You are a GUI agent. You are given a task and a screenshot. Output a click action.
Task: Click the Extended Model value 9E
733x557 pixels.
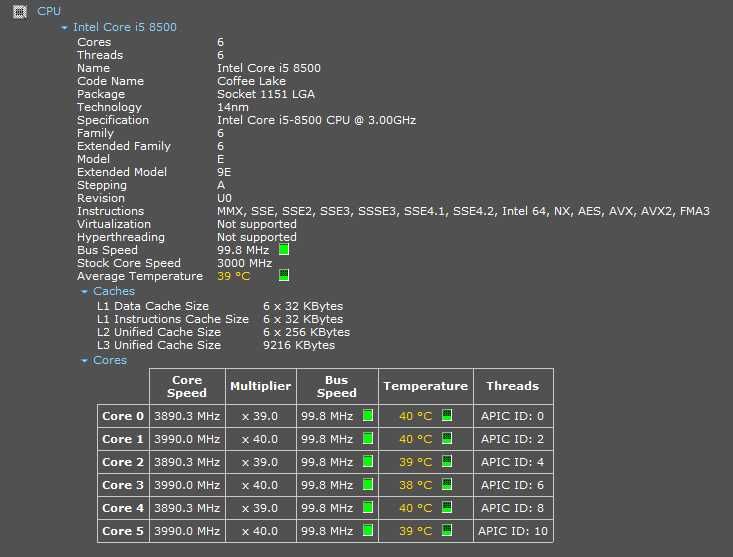224,172
